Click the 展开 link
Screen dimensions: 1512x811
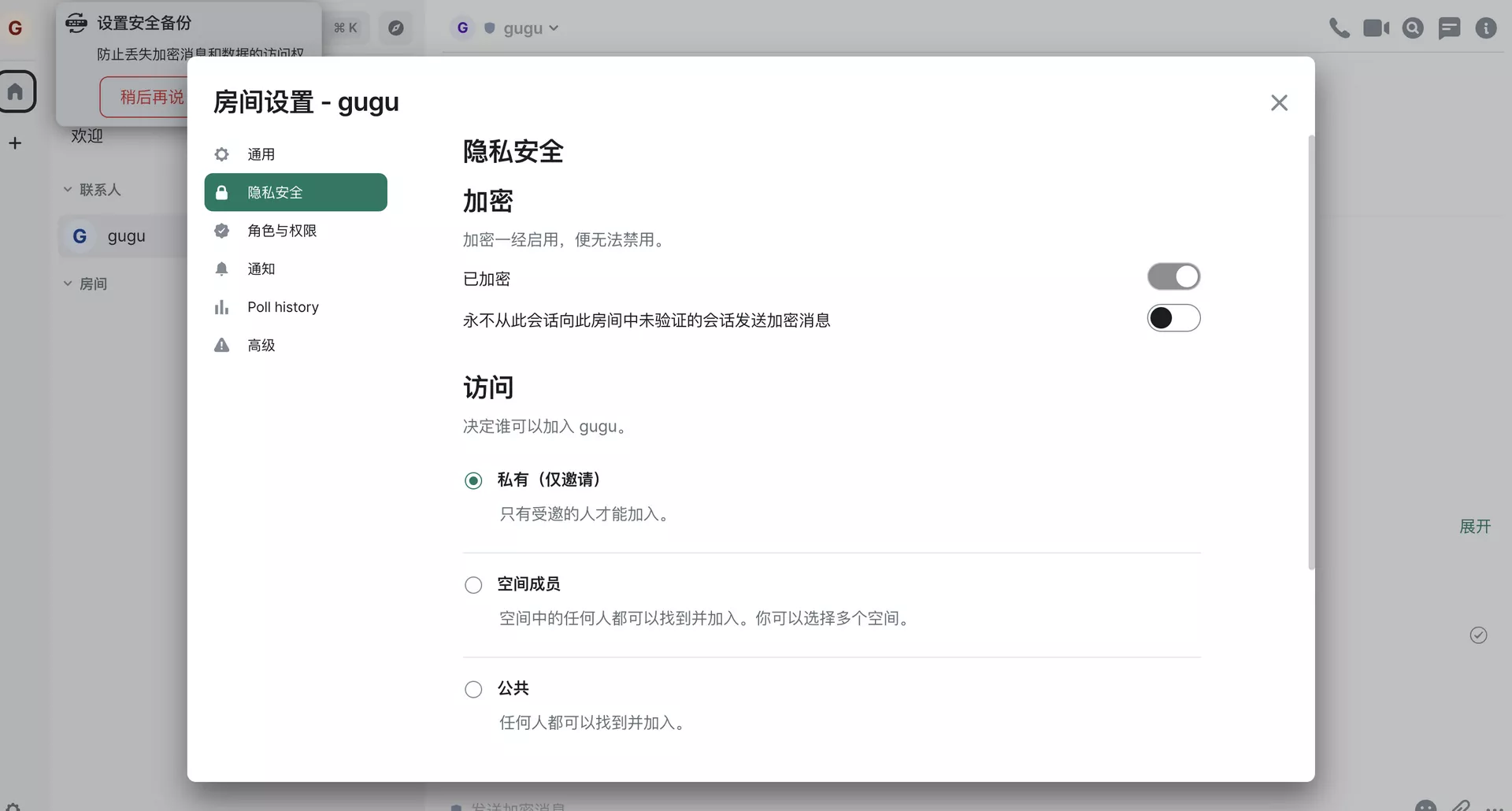pyautogui.click(x=1474, y=526)
